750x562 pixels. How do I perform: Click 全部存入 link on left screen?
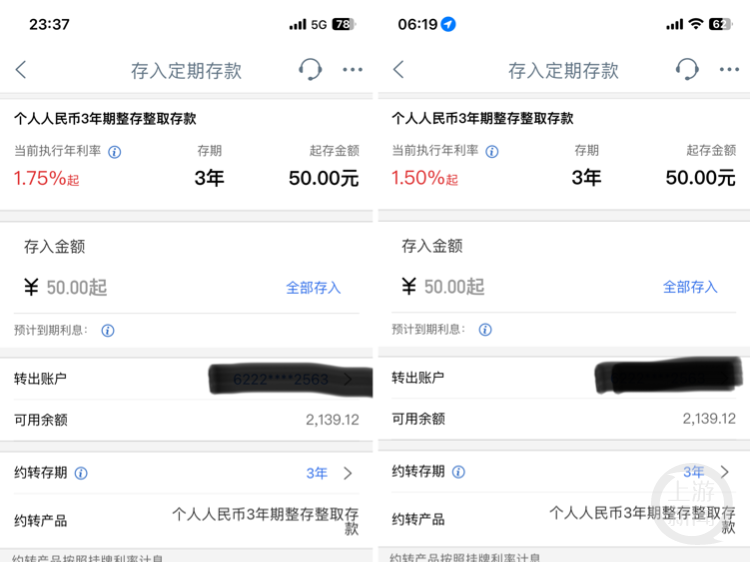tap(313, 288)
